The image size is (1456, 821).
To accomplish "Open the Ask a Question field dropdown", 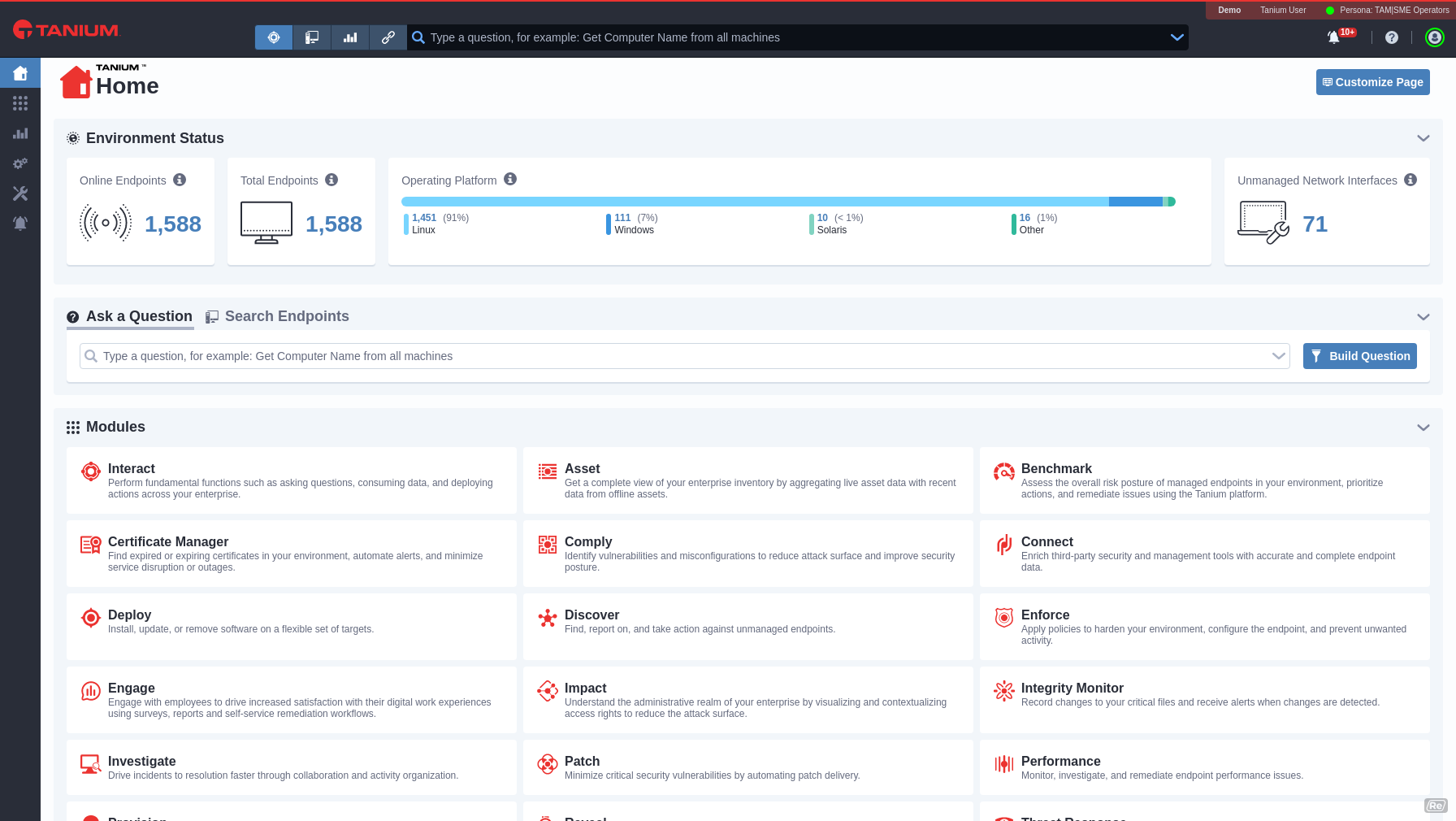I will (1278, 356).
